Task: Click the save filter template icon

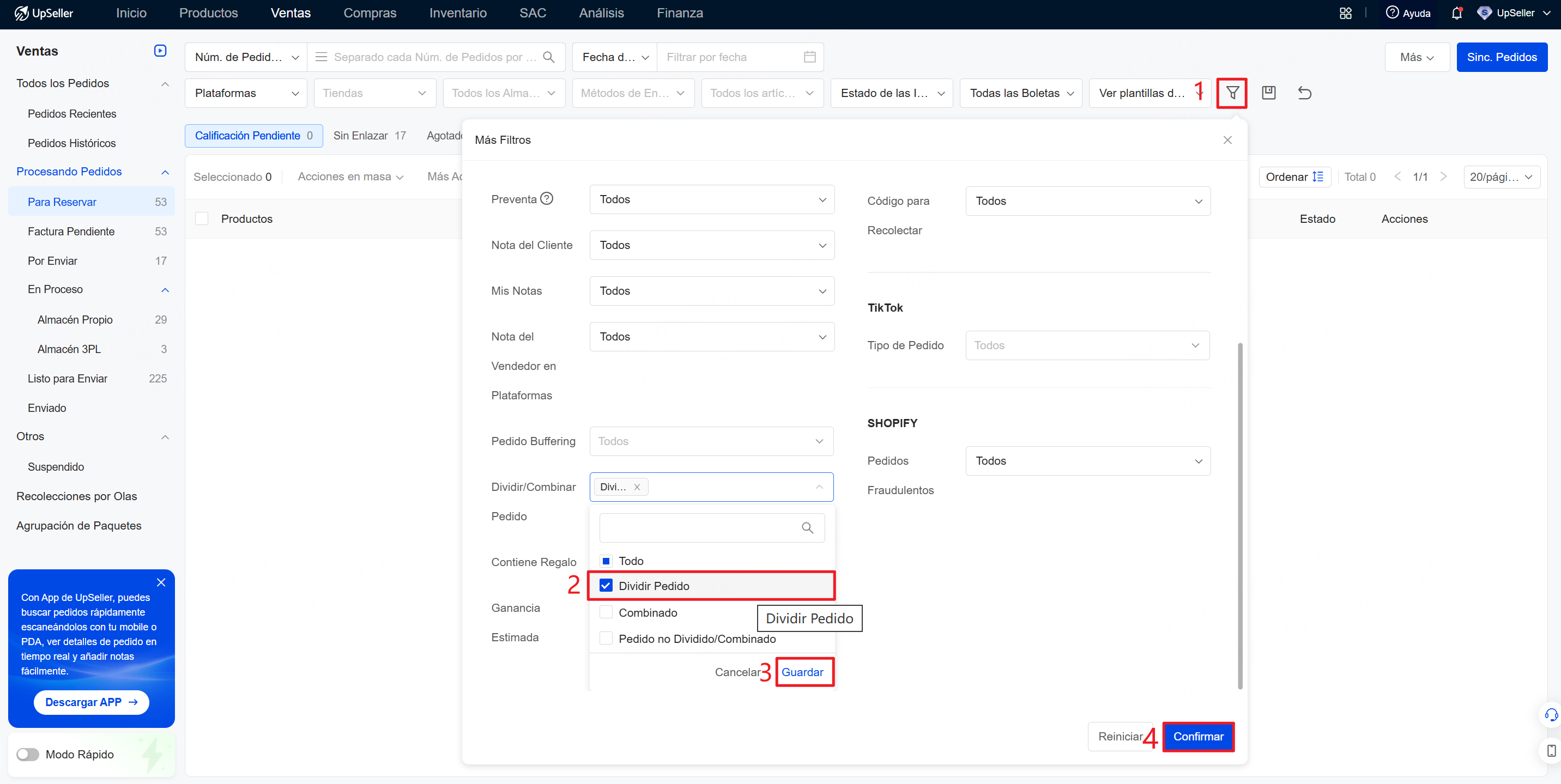Action: pos(1268,93)
